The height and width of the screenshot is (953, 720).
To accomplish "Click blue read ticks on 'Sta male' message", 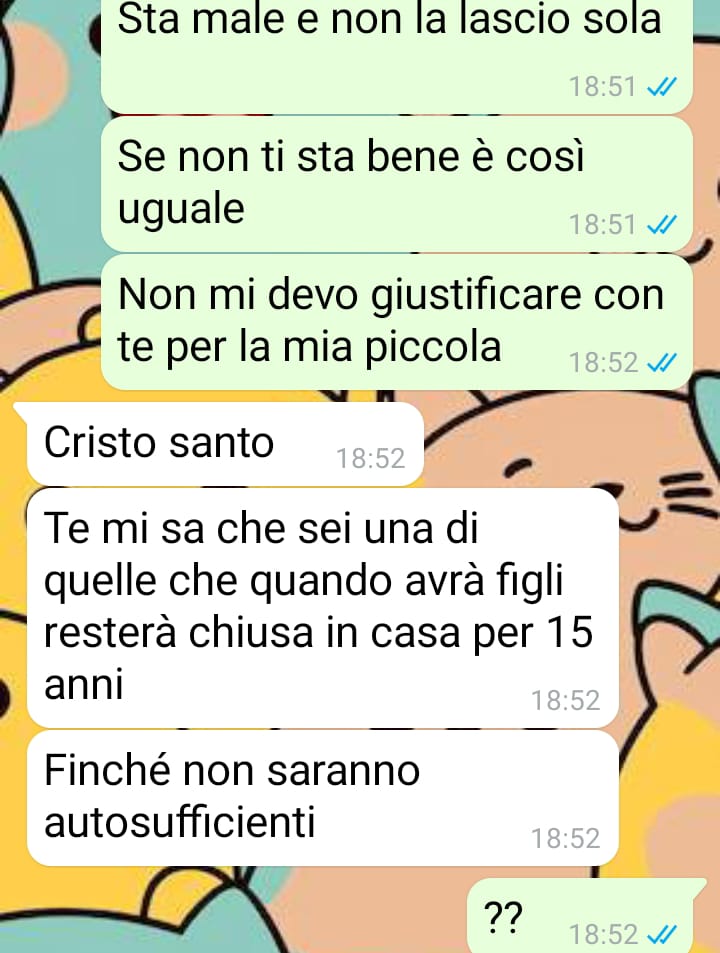I will [661, 88].
